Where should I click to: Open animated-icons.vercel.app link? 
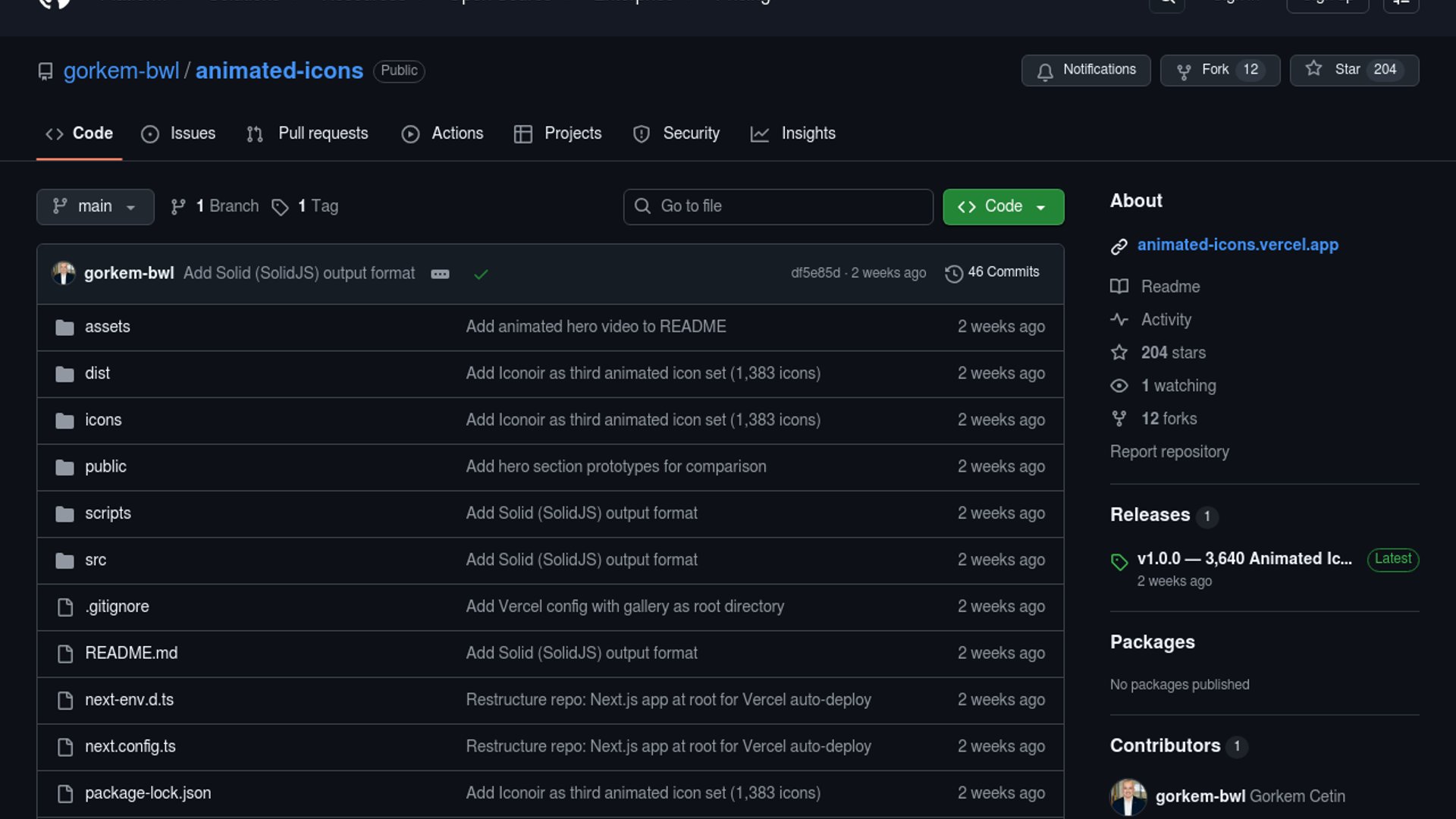click(x=1238, y=245)
